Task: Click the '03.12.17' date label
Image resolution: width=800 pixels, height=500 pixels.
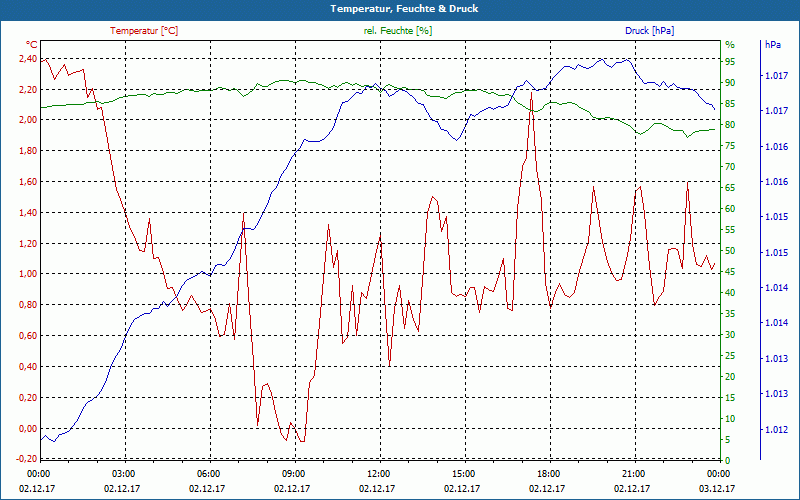Action: pyautogui.click(x=717, y=488)
